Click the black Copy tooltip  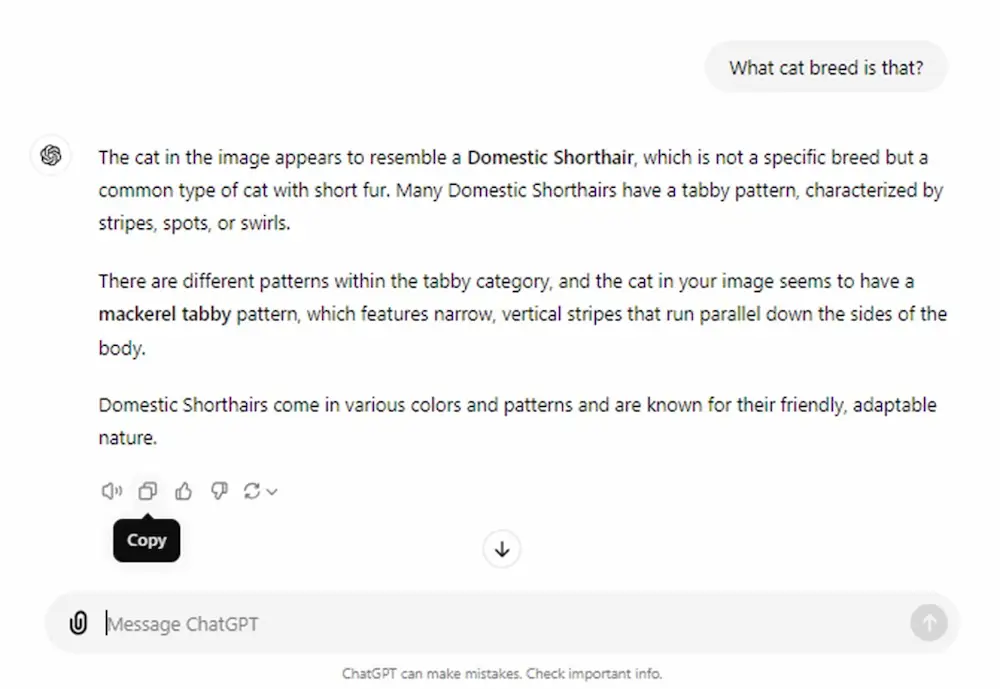(x=146, y=540)
